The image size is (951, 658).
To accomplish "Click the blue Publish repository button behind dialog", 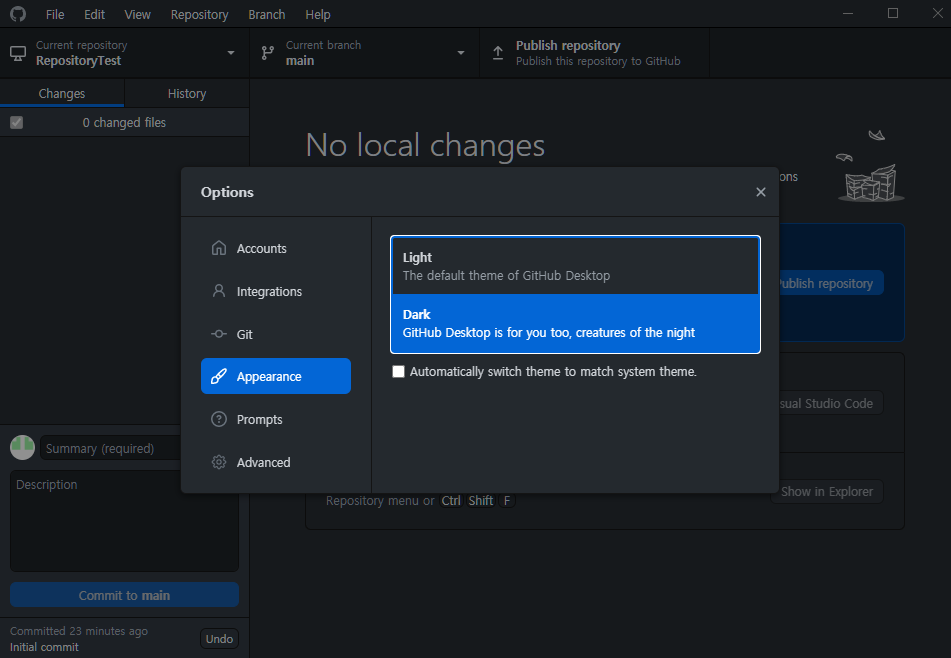I will click(830, 283).
